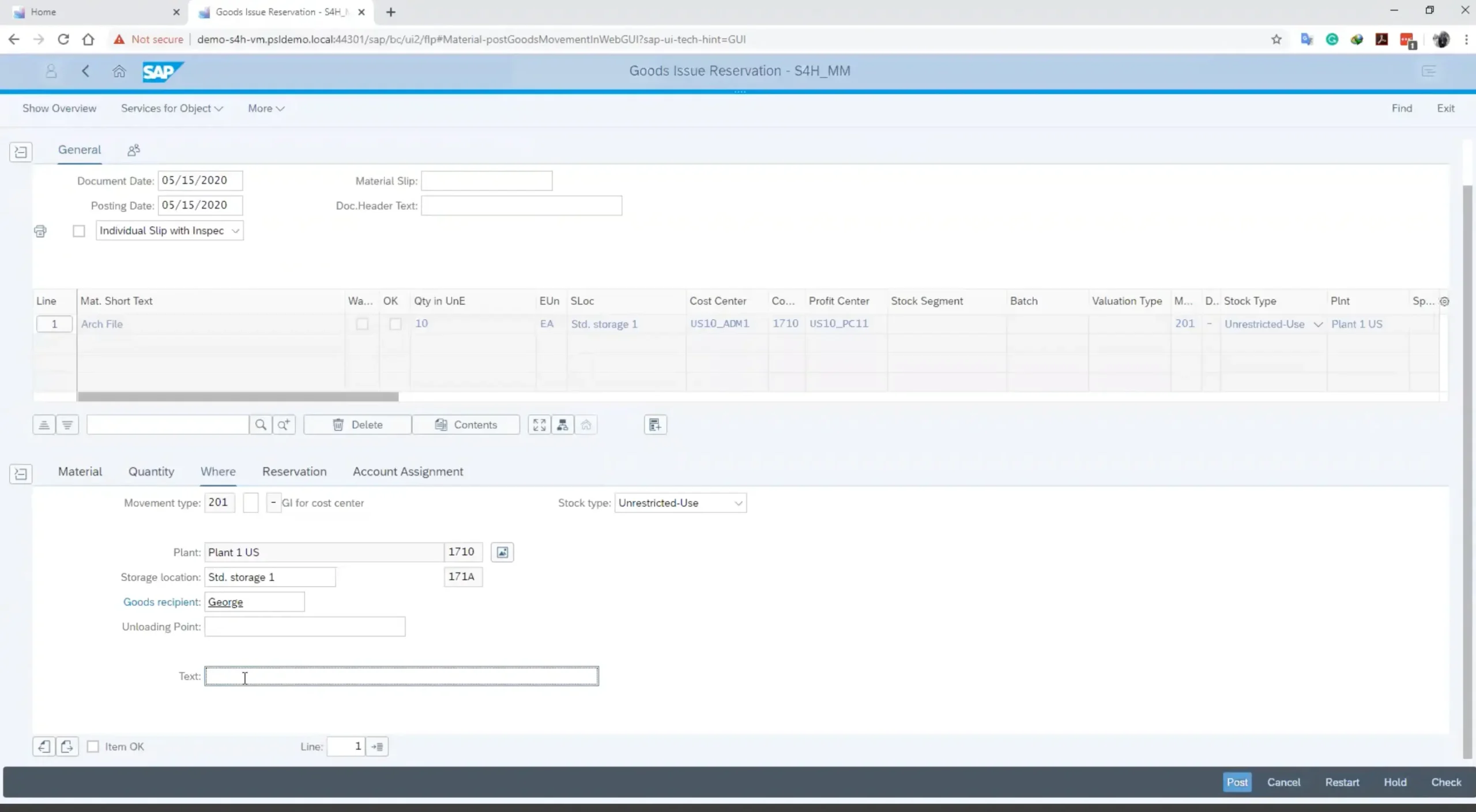Click Show Overview

[x=59, y=108]
